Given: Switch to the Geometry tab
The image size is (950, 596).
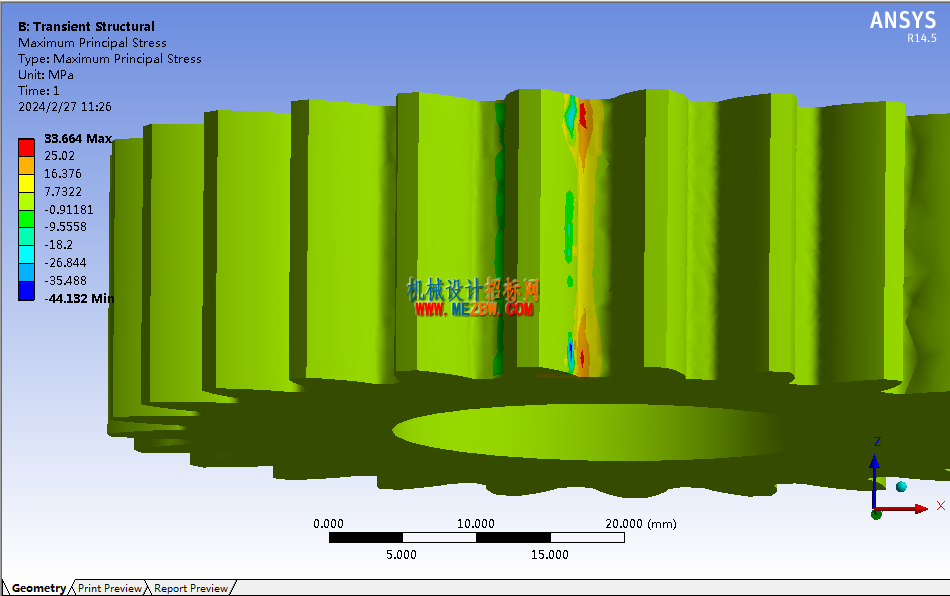Looking at the screenshot, I should point(38,588).
